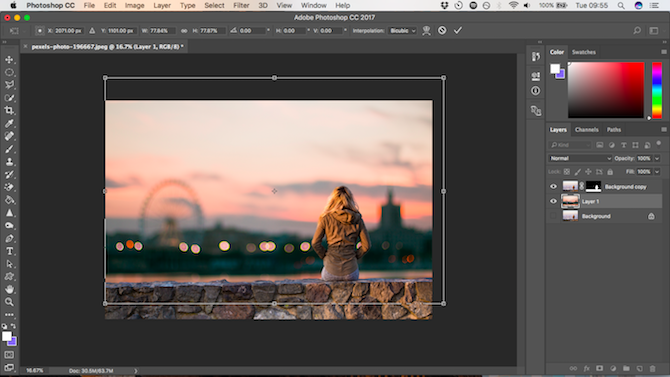Viewport: 670px width, 377px height.
Task: Open the Fill slider dropdown arrow
Action: coord(657,172)
